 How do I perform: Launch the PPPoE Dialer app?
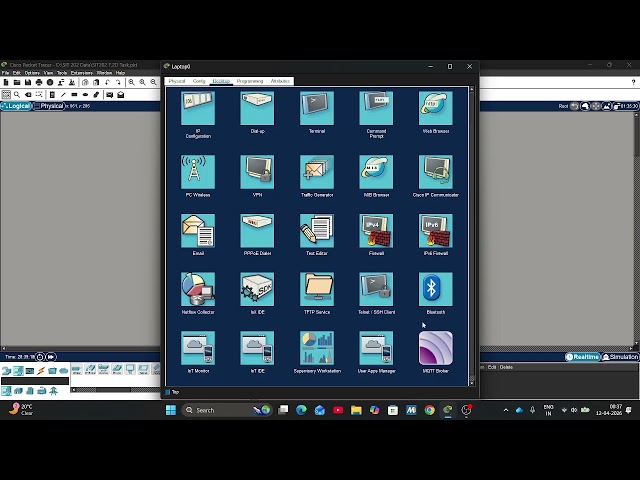(258, 231)
